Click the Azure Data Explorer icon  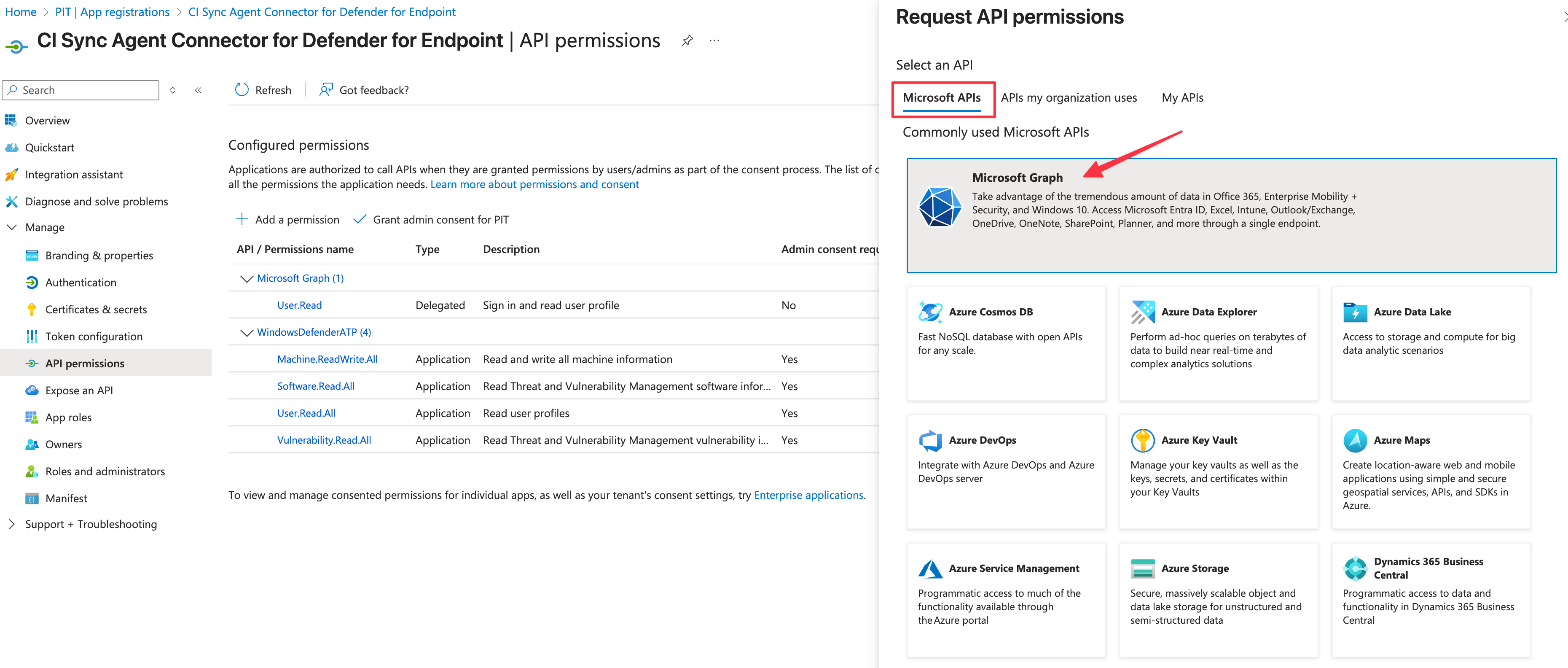[x=1143, y=312]
